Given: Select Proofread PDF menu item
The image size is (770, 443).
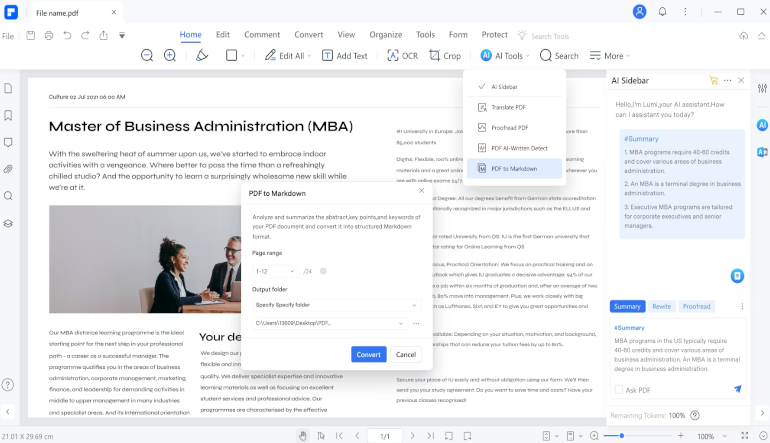Looking at the screenshot, I should (x=514, y=128).
